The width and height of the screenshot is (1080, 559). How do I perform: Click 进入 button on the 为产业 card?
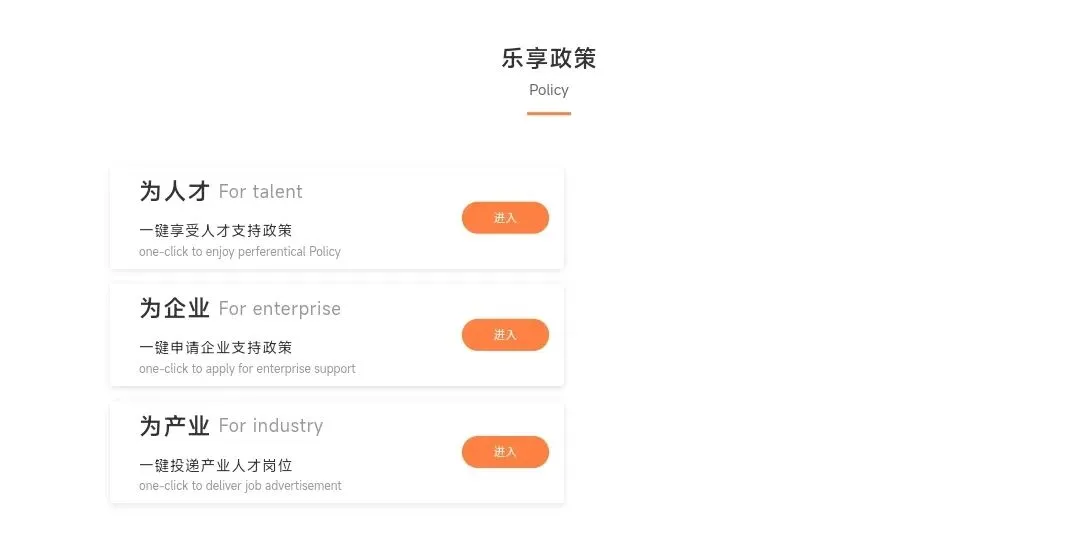coord(505,452)
